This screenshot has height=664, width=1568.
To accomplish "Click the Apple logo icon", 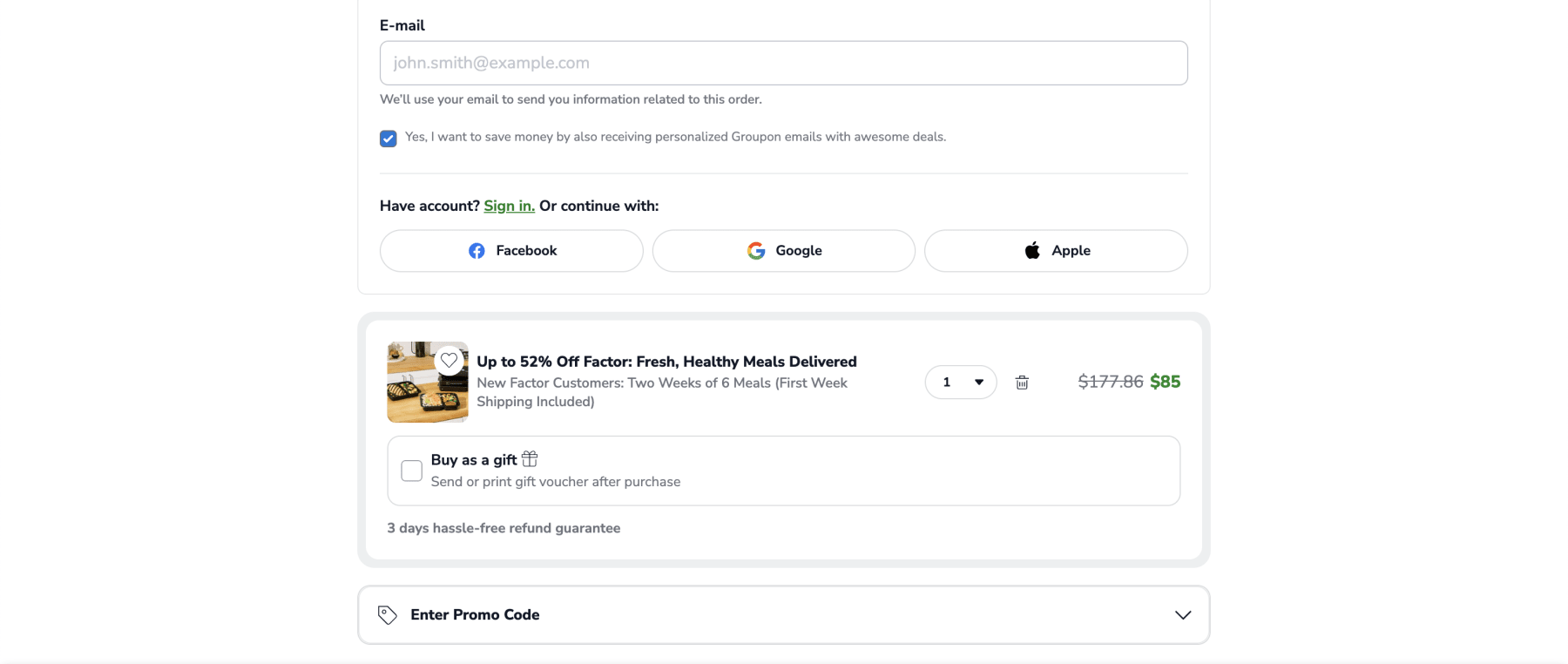I will point(1032,250).
